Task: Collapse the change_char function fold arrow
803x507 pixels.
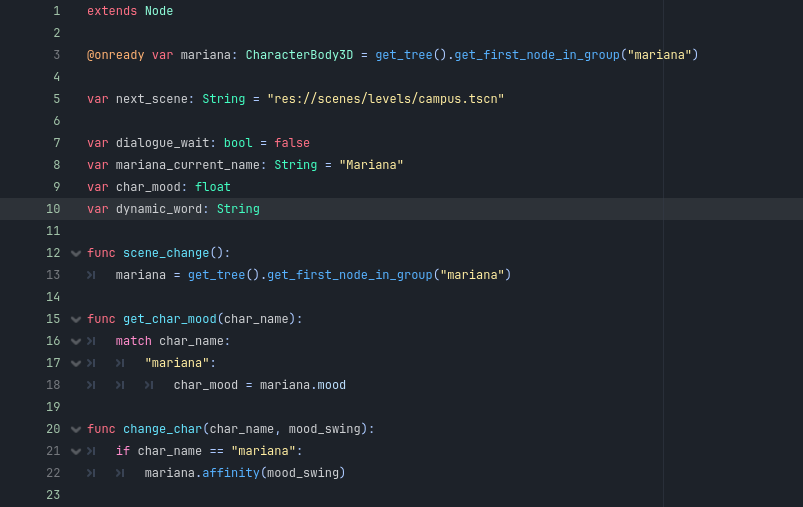Action: point(76,429)
